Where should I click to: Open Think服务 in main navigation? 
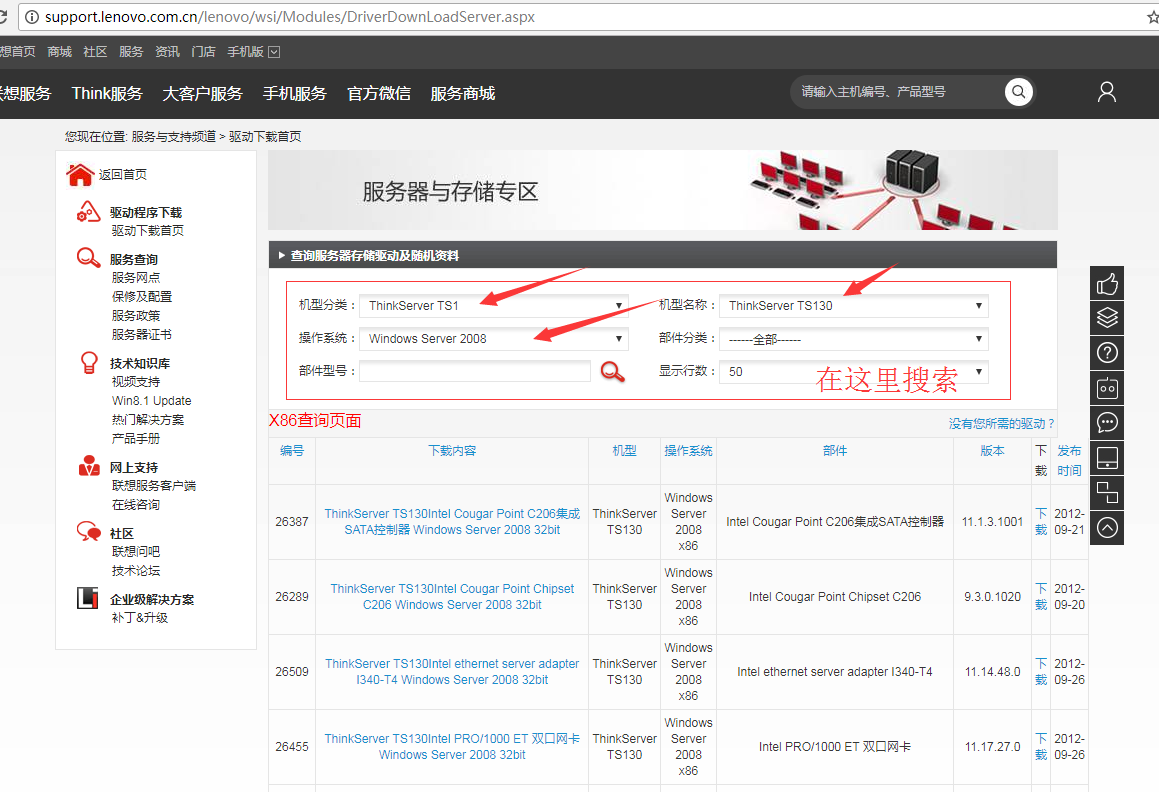107,93
